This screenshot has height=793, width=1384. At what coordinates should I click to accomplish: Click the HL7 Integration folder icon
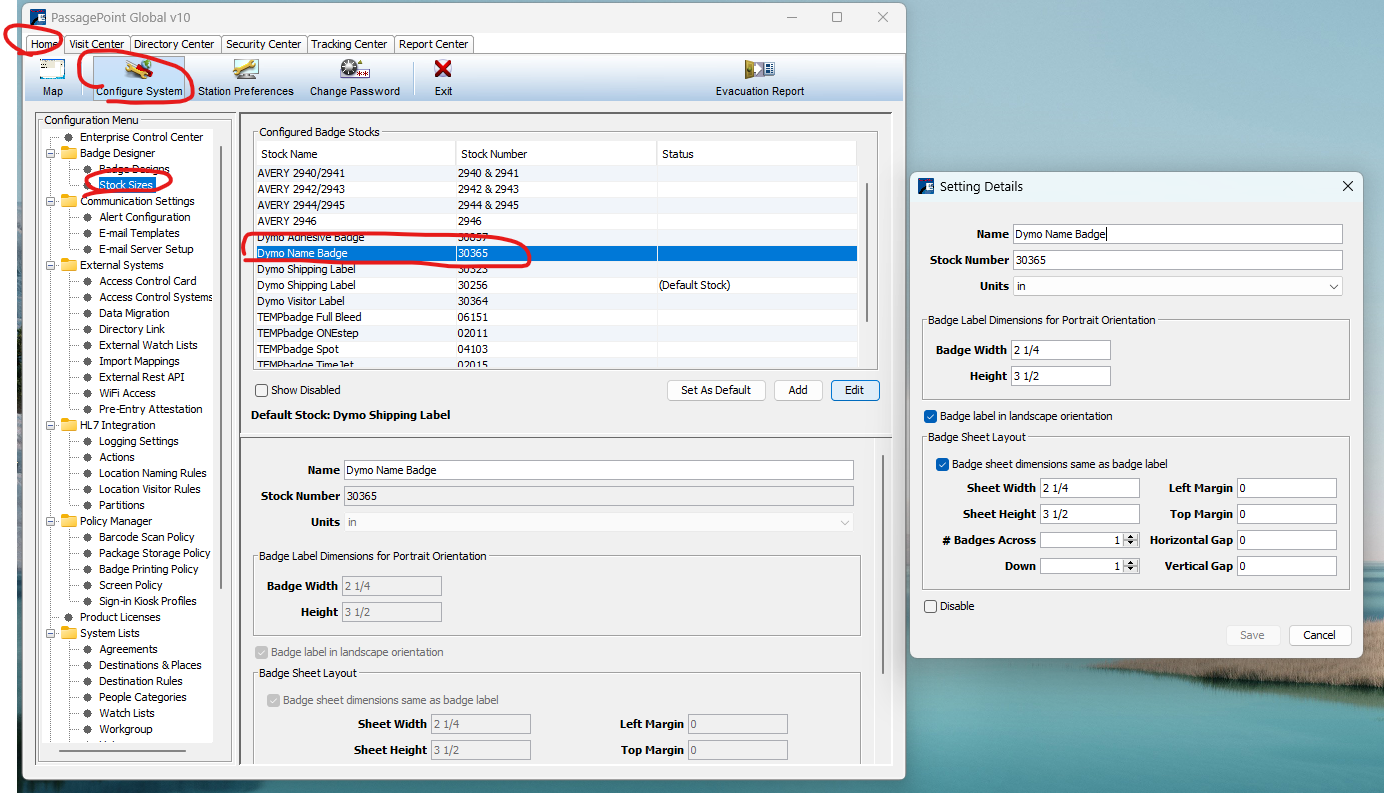point(69,425)
